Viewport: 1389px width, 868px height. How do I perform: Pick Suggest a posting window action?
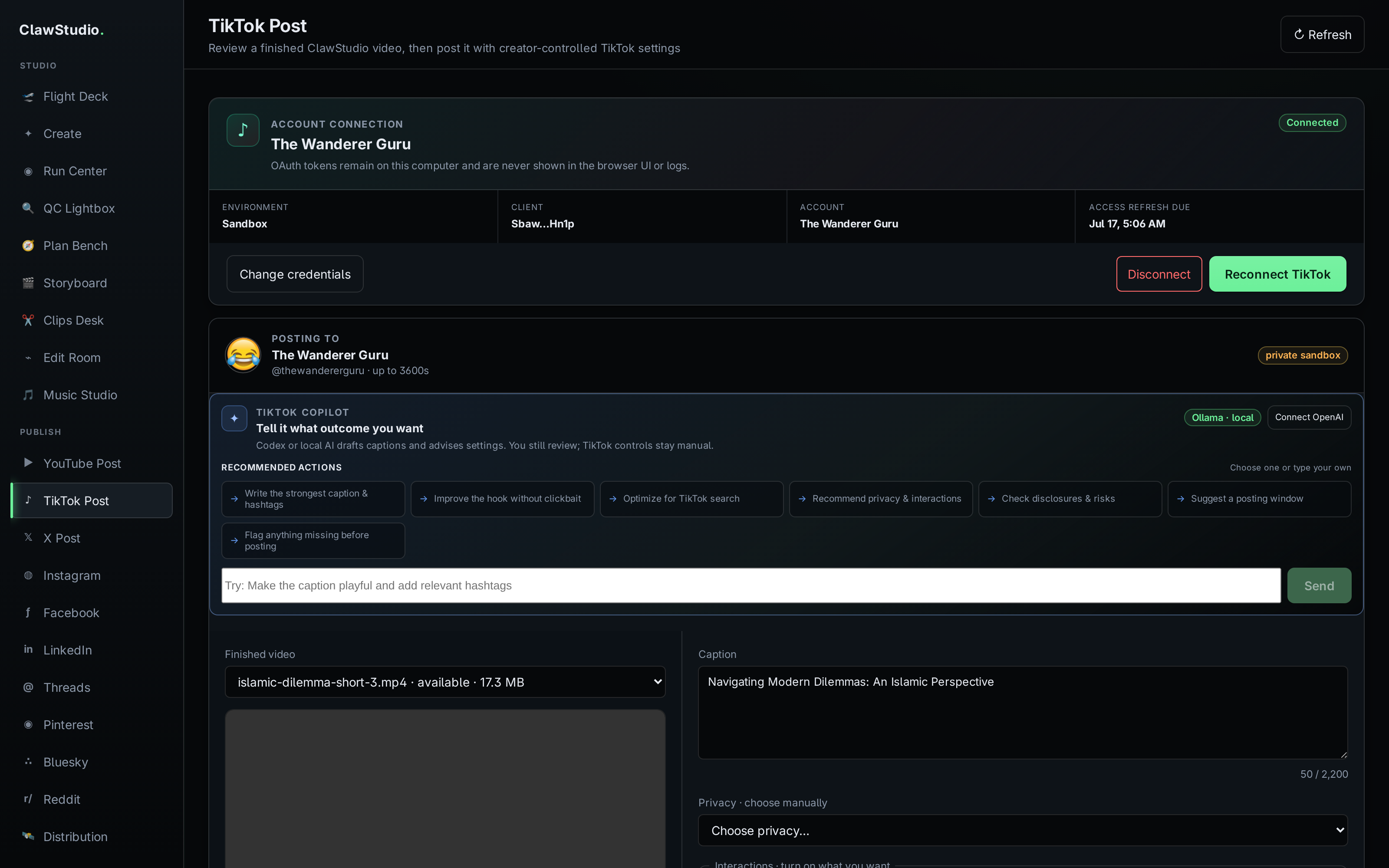(1259, 499)
